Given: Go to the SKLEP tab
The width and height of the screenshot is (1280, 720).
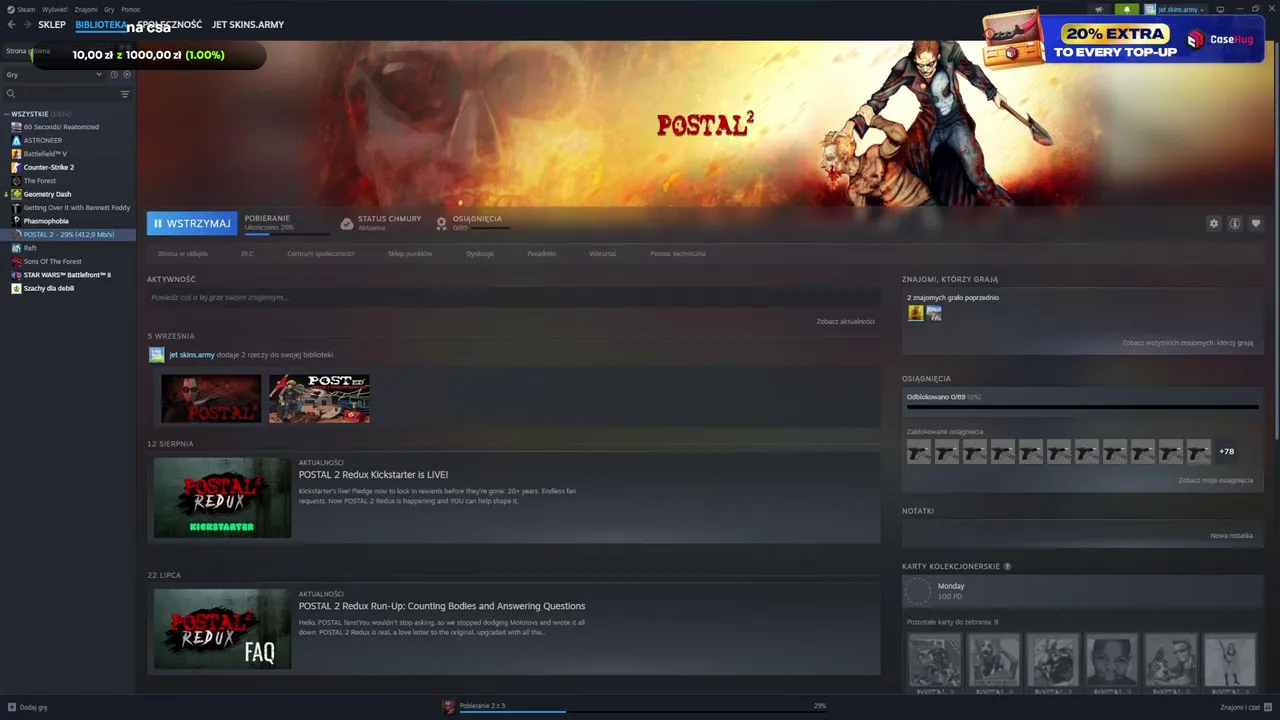Looking at the screenshot, I should click(x=52, y=25).
